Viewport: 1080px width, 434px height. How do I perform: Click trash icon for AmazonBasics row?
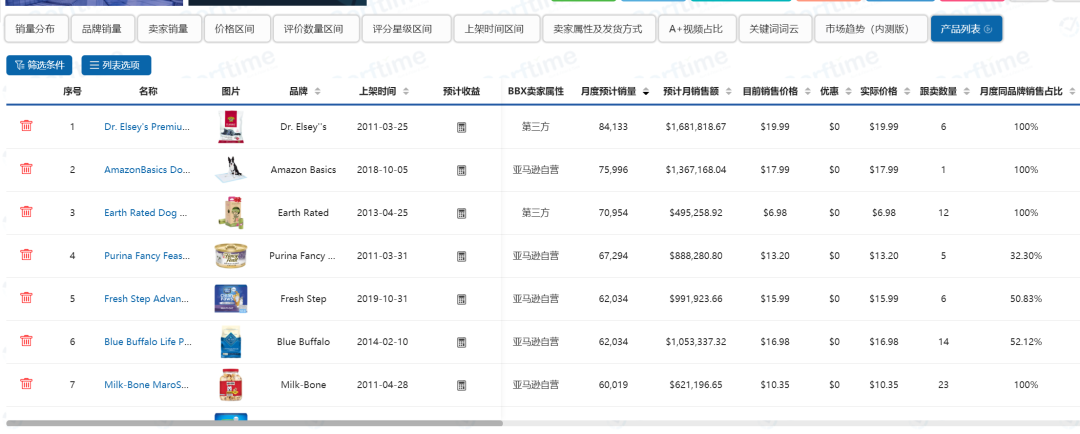coord(26,170)
